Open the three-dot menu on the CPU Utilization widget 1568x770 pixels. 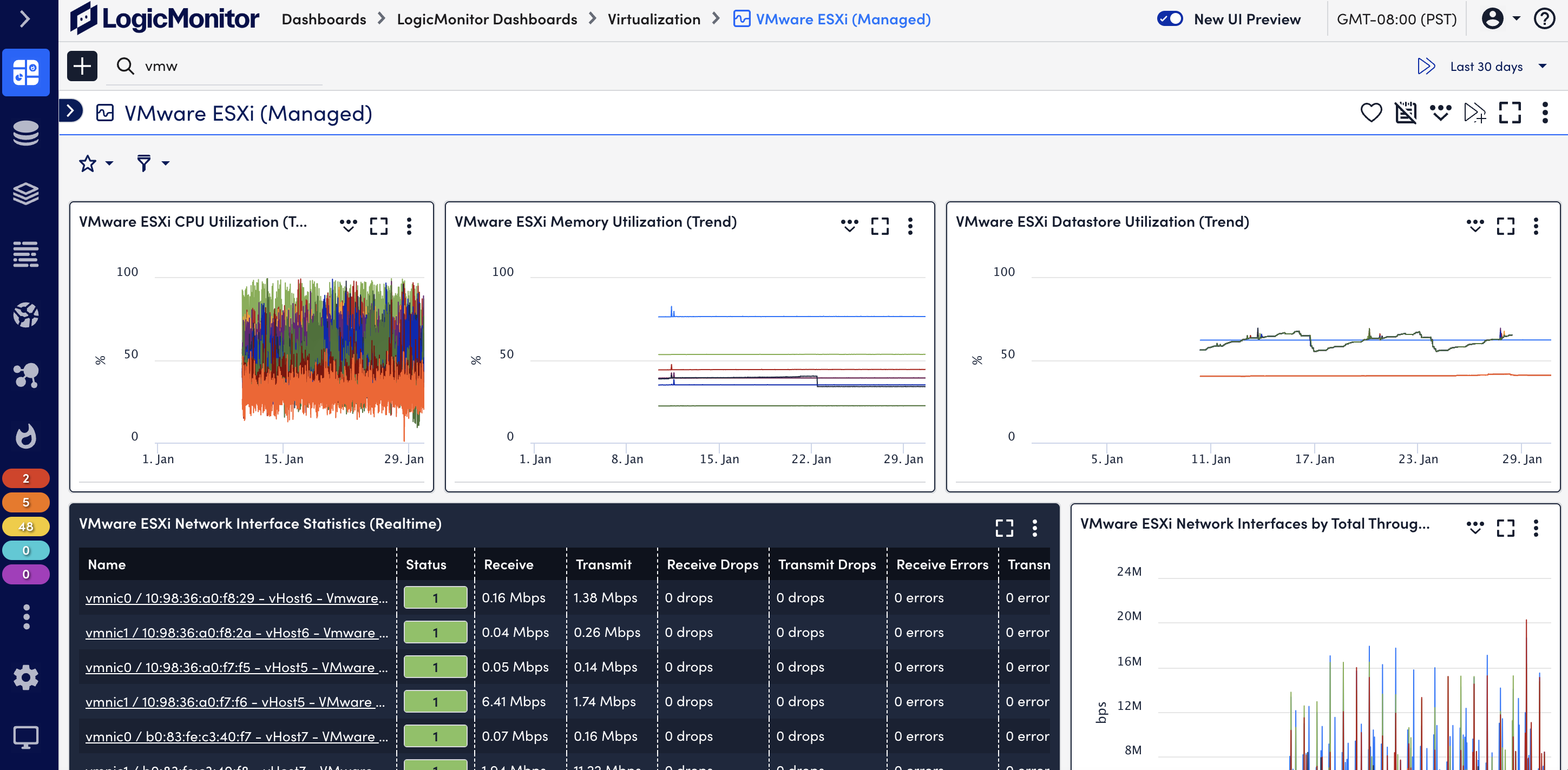pyautogui.click(x=409, y=226)
